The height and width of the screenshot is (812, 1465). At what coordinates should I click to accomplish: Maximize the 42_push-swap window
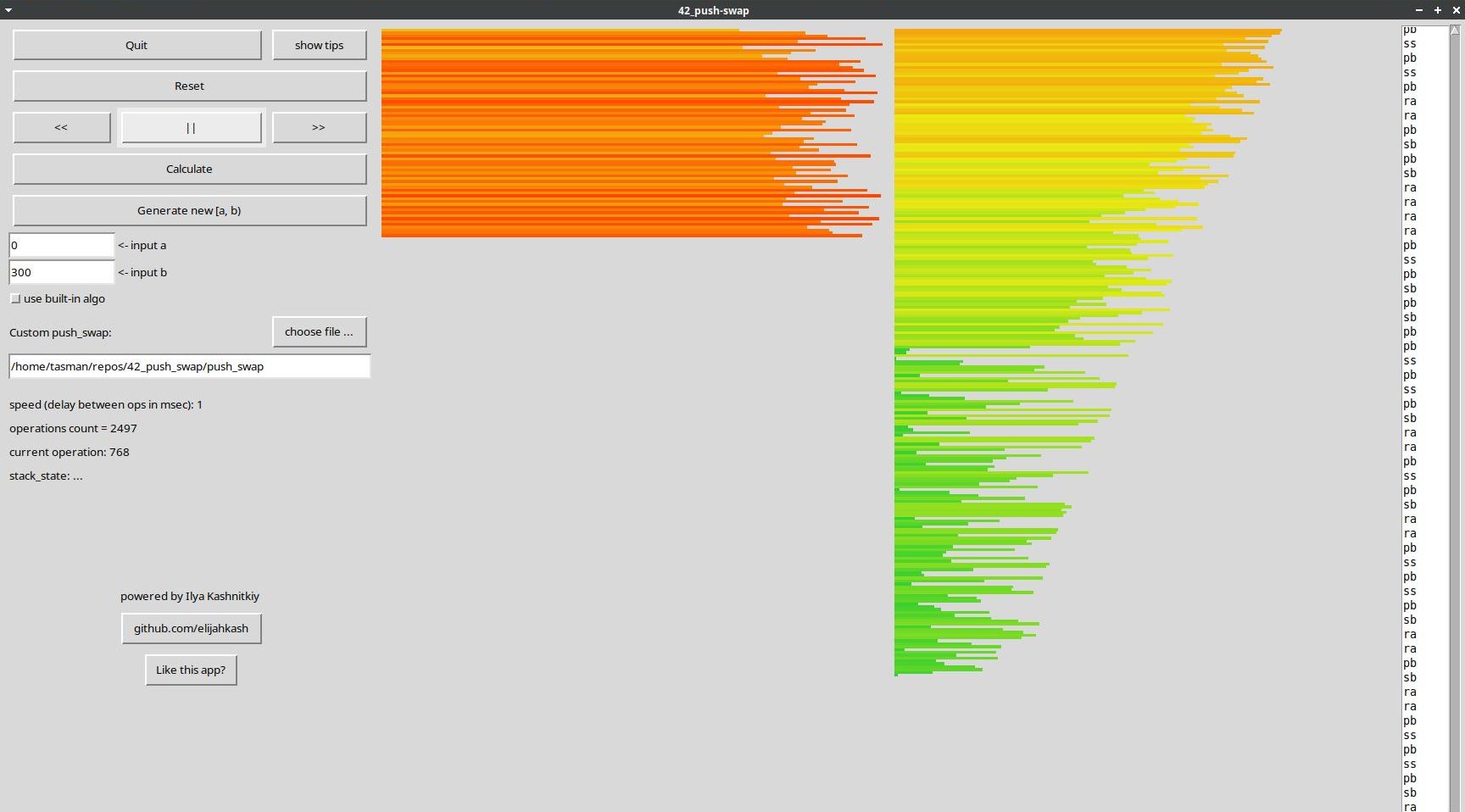[1438, 10]
